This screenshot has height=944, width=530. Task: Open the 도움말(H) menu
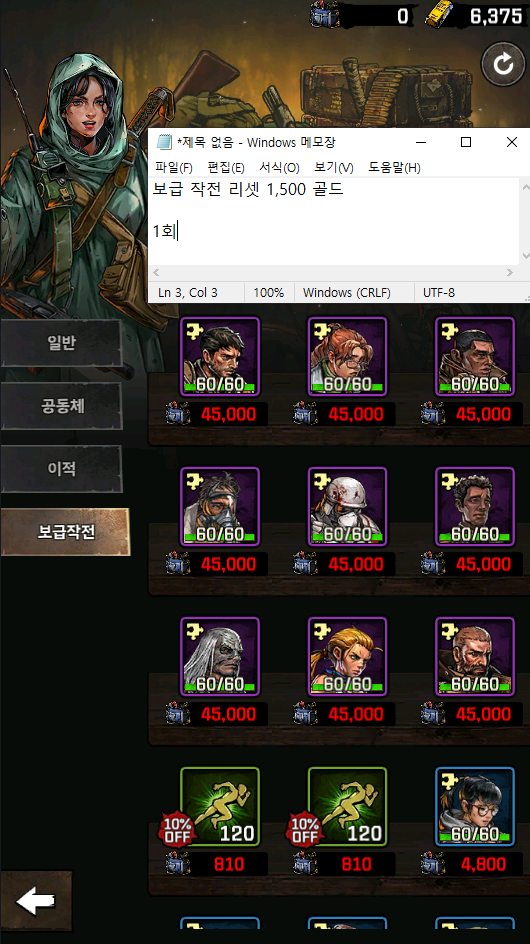[394, 167]
